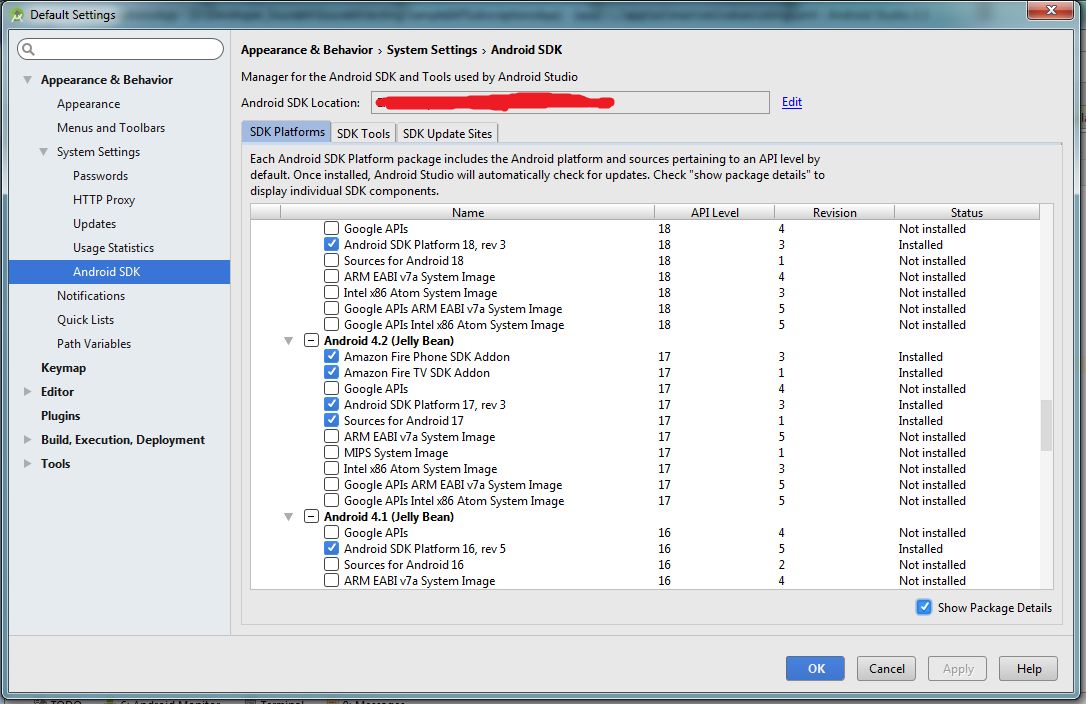Close the Default Settings dialog
Screen dimensions: 1086x704
click(1051, 9)
